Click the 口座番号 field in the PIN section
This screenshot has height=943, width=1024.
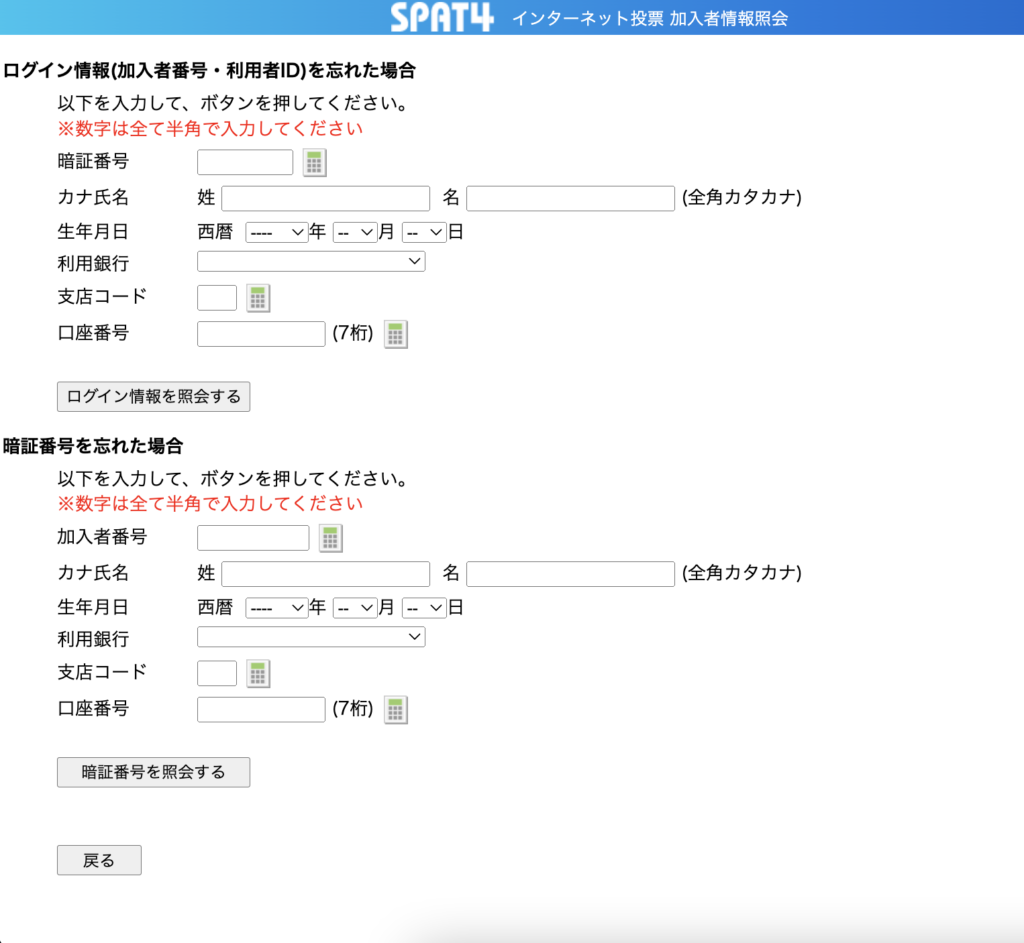click(x=261, y=709)
